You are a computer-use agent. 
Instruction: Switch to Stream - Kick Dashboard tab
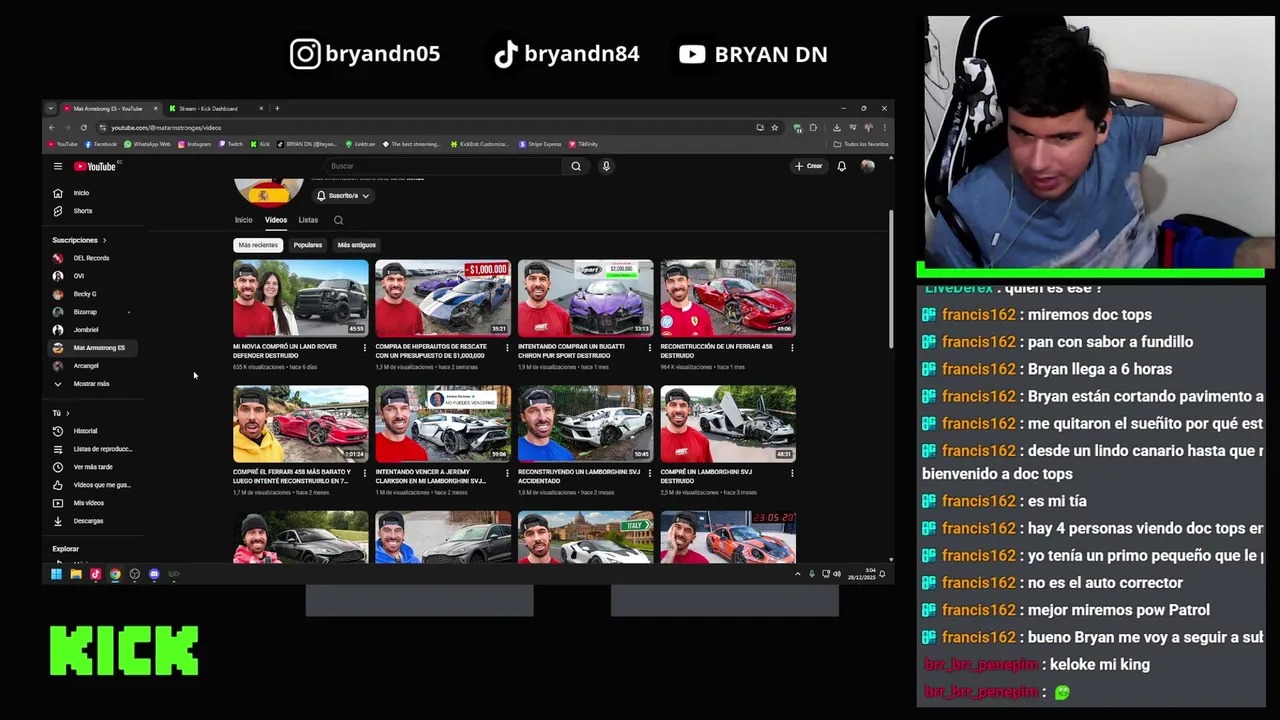tap(215, 108)
